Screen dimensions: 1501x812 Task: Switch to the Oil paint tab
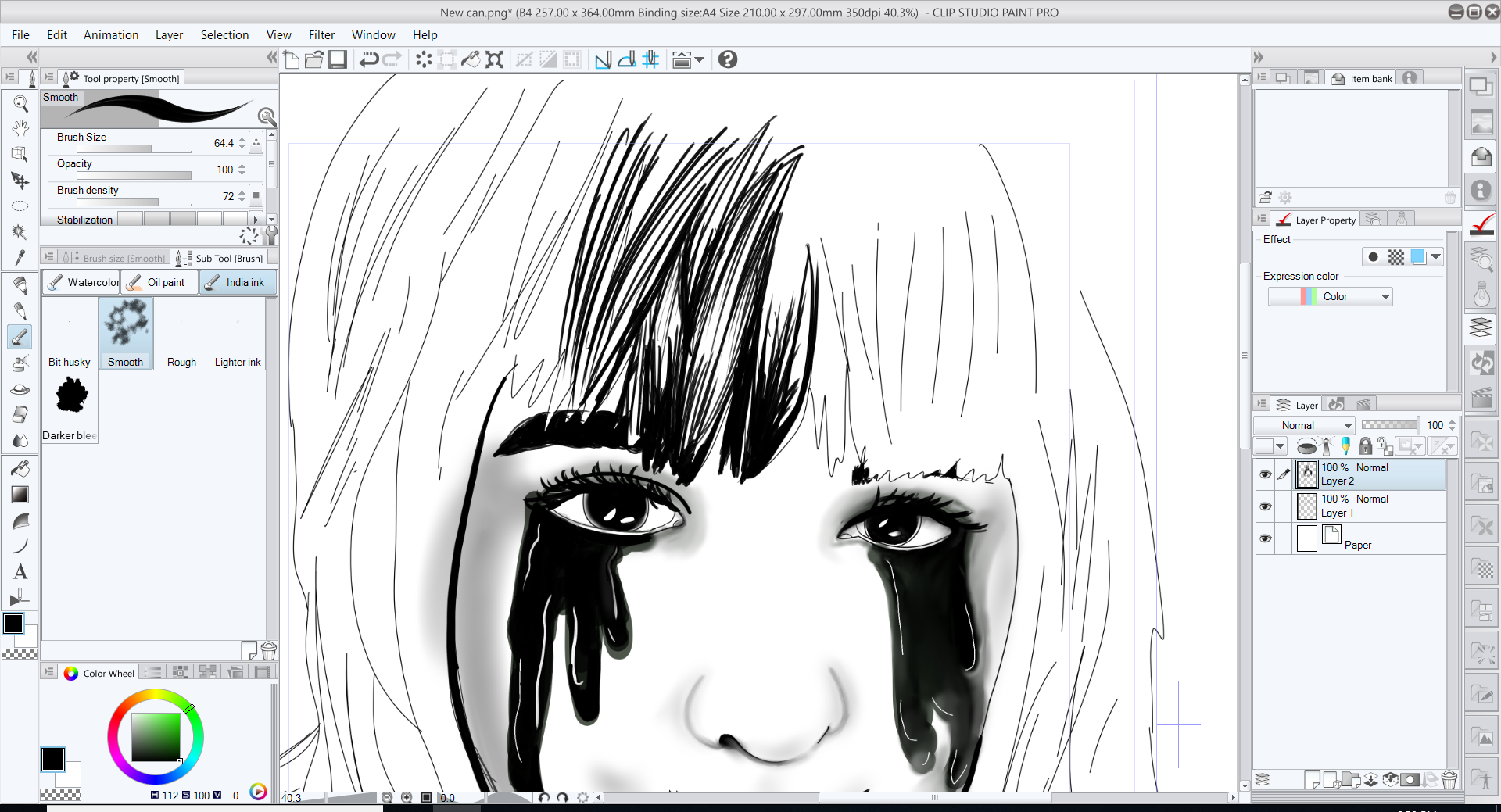point(159,282)
